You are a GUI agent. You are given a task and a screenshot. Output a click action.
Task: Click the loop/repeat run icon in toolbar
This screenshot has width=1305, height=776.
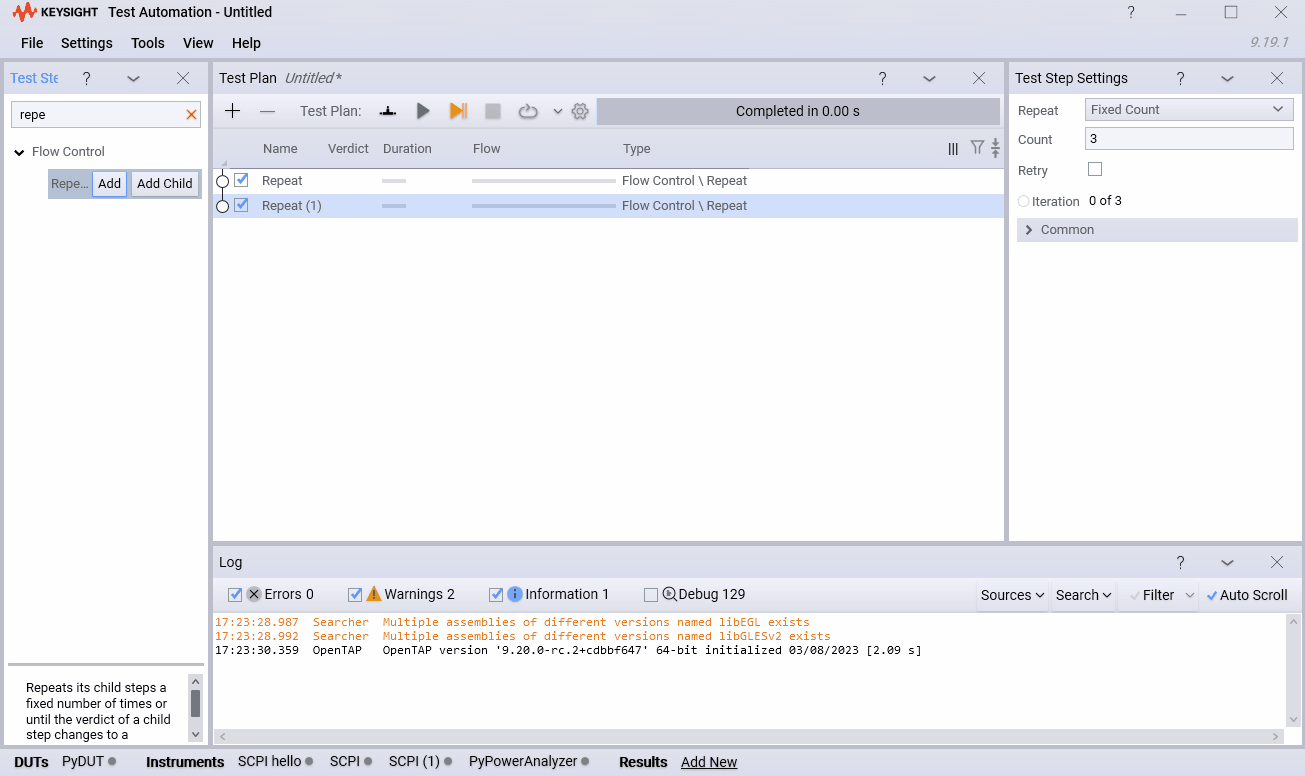click(x=528, y=111)
